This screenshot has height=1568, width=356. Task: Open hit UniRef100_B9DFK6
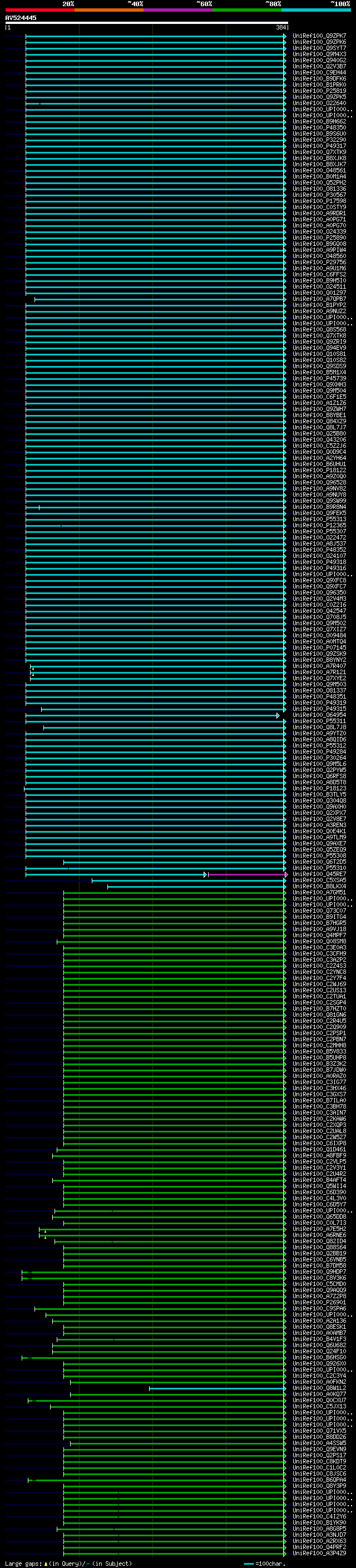[x=319, y=78]
